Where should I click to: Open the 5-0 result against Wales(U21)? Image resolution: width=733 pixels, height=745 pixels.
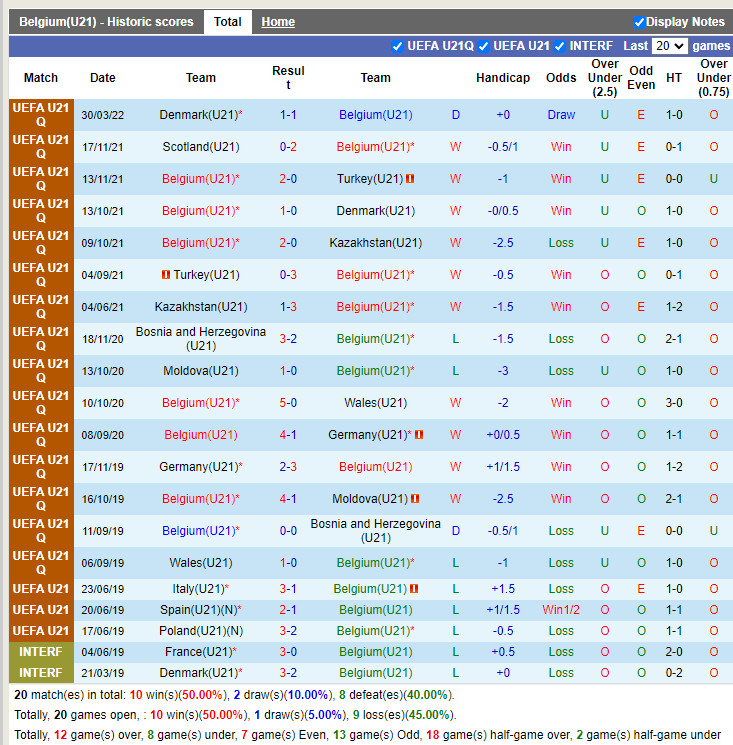click(x=288, y=403)
